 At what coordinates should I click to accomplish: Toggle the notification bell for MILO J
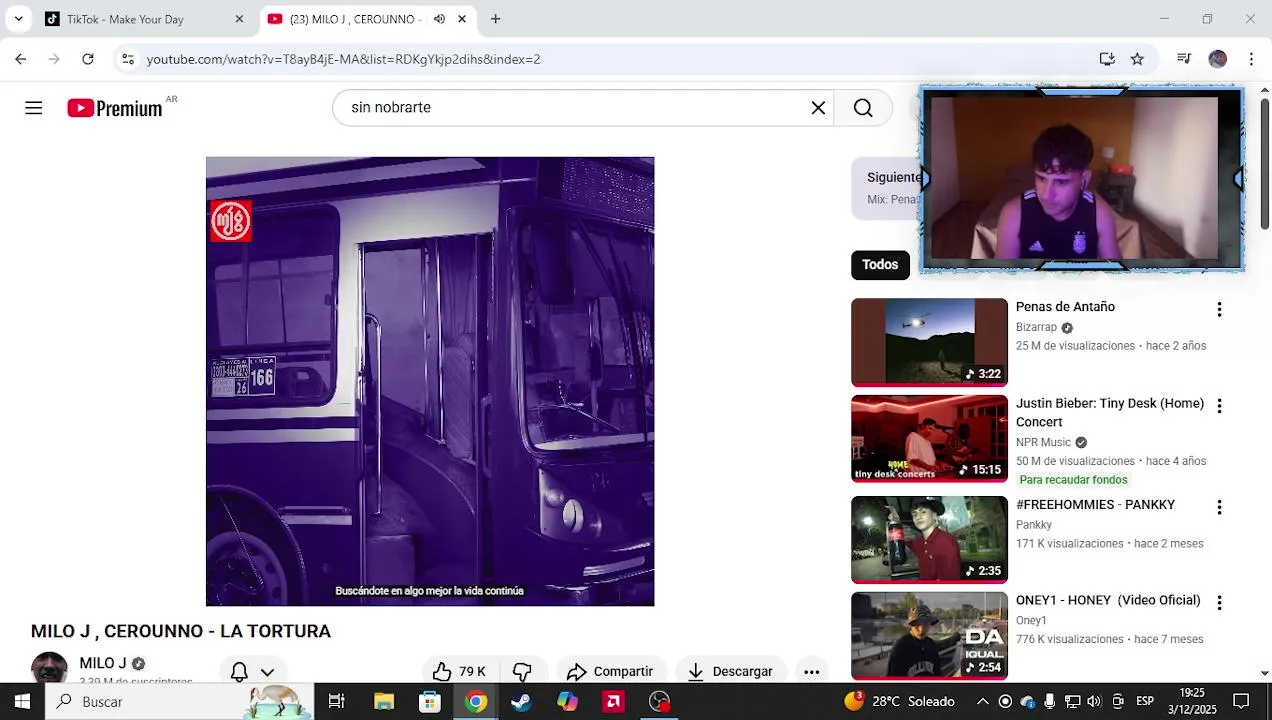pos(239,671)
